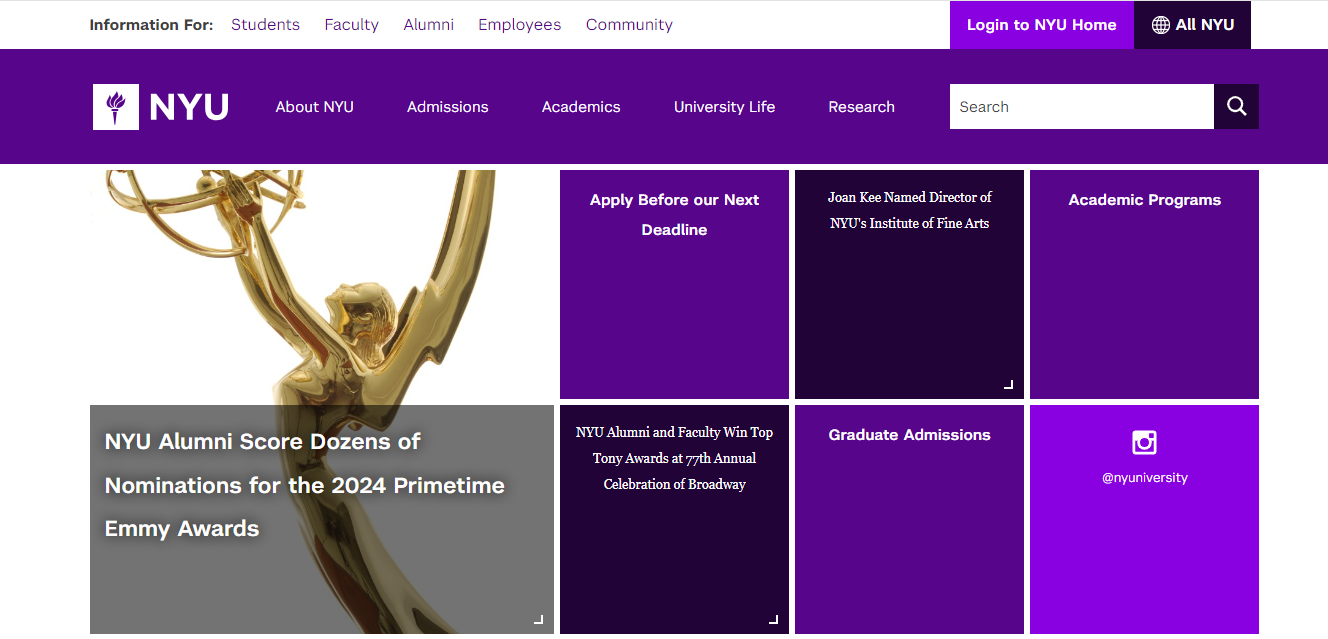Click the @nyuniversity handle text
The image size is (1328, 639).
pyautogui.click(x=1145, y=478)
